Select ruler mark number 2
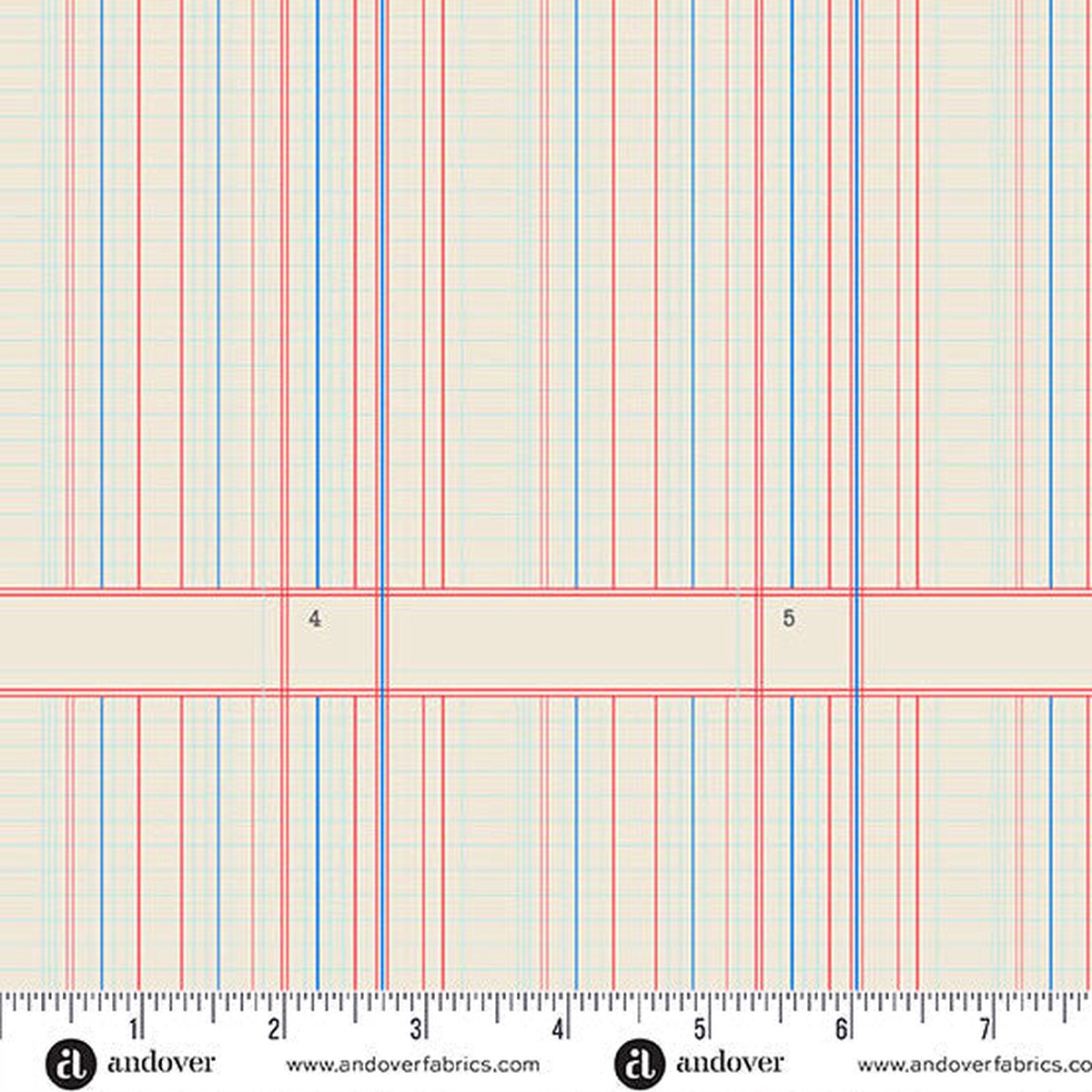The width and height of the screenshot is (1092, 1092). (x=274, y=1029)
